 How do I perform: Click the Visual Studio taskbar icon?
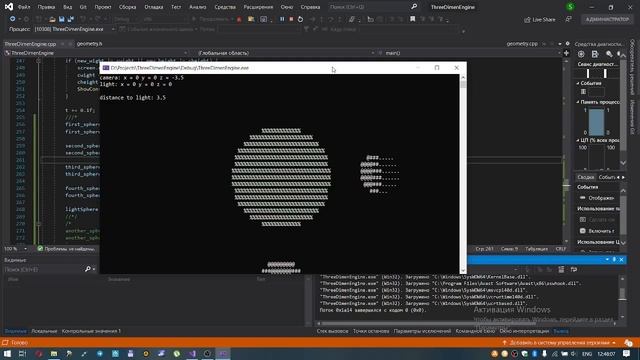[192, 353]
